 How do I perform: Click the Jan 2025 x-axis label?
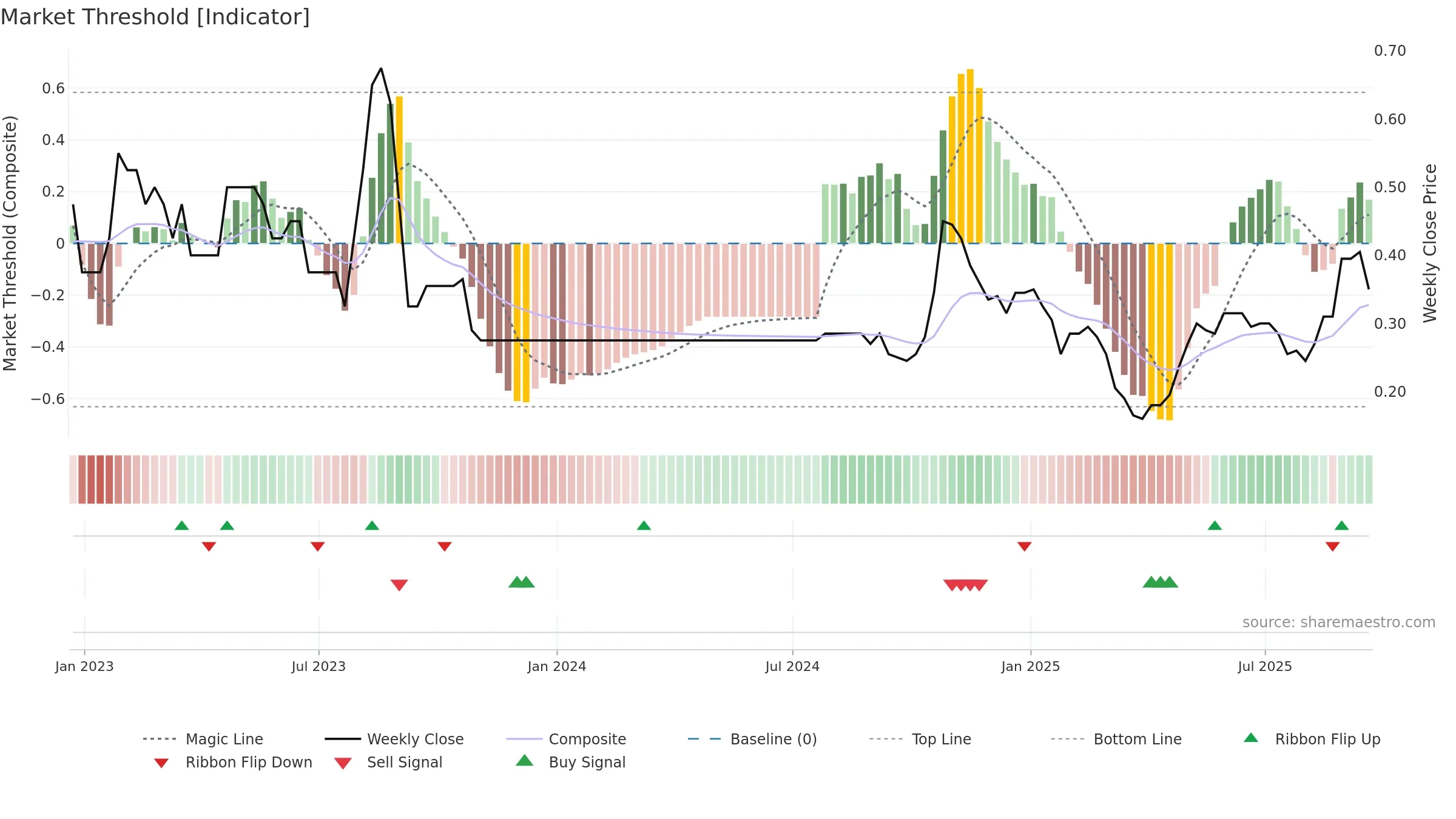tap(1031, 667)
